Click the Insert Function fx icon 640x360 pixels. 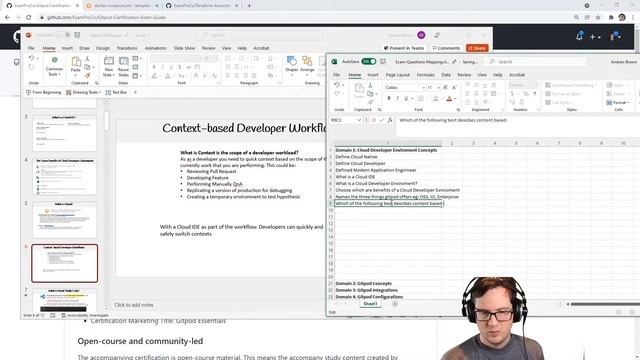[x=390, y=120]
